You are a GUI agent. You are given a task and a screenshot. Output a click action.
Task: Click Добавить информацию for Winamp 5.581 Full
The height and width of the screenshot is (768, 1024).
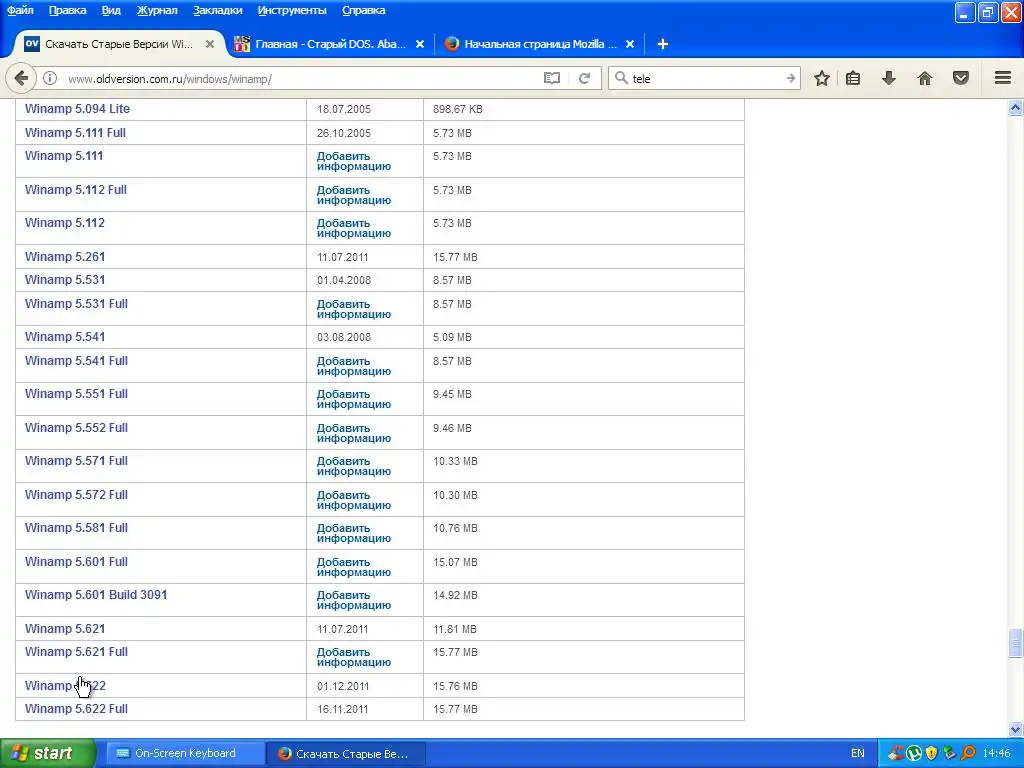(354, 533)
